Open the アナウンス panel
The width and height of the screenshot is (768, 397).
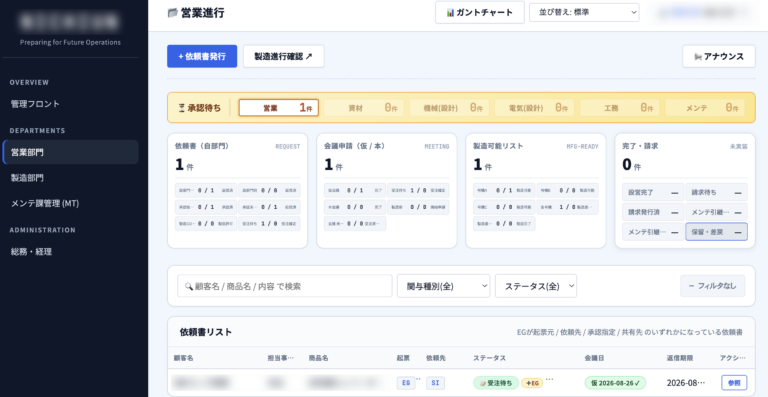click(719, 56)
